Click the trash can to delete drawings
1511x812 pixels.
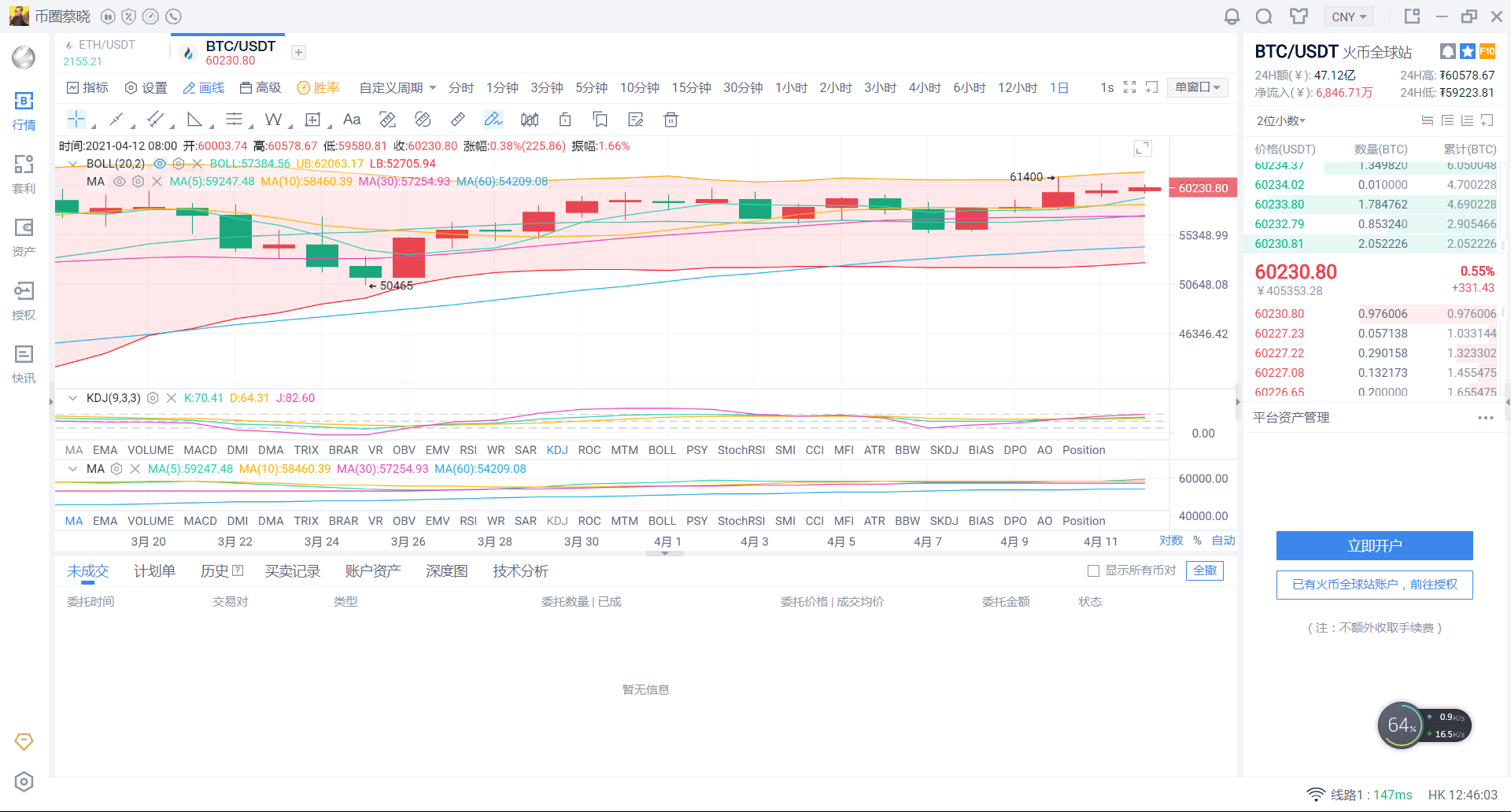(671, 120)
